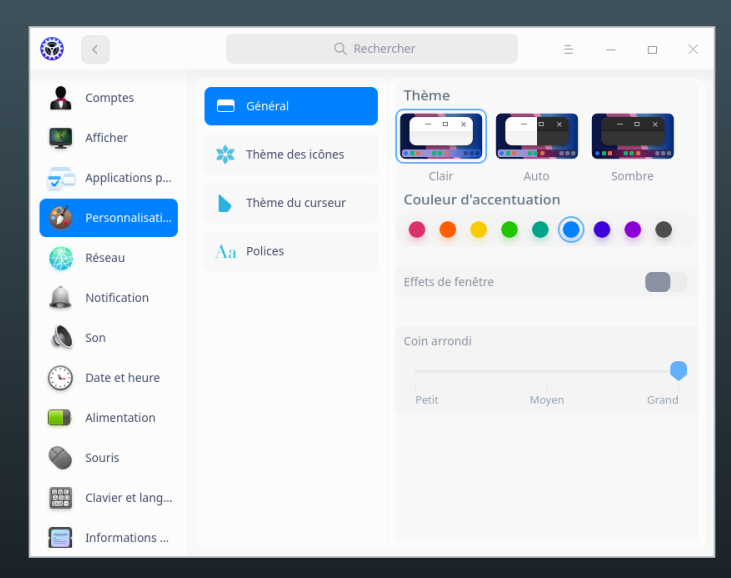Click the control center logo icon

coord(52,49)
